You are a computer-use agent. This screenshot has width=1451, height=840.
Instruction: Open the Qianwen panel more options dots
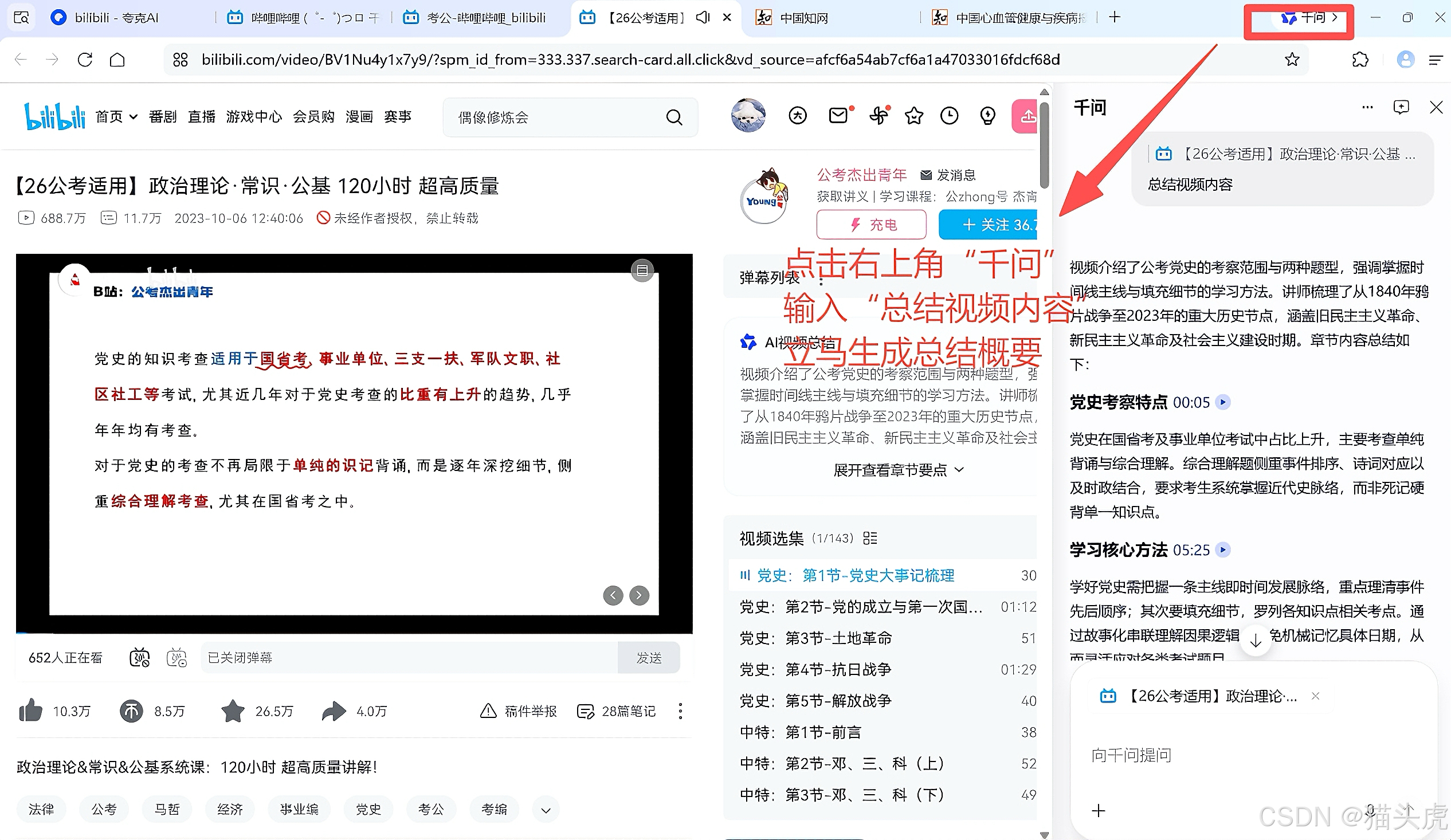pos(1367,107)
